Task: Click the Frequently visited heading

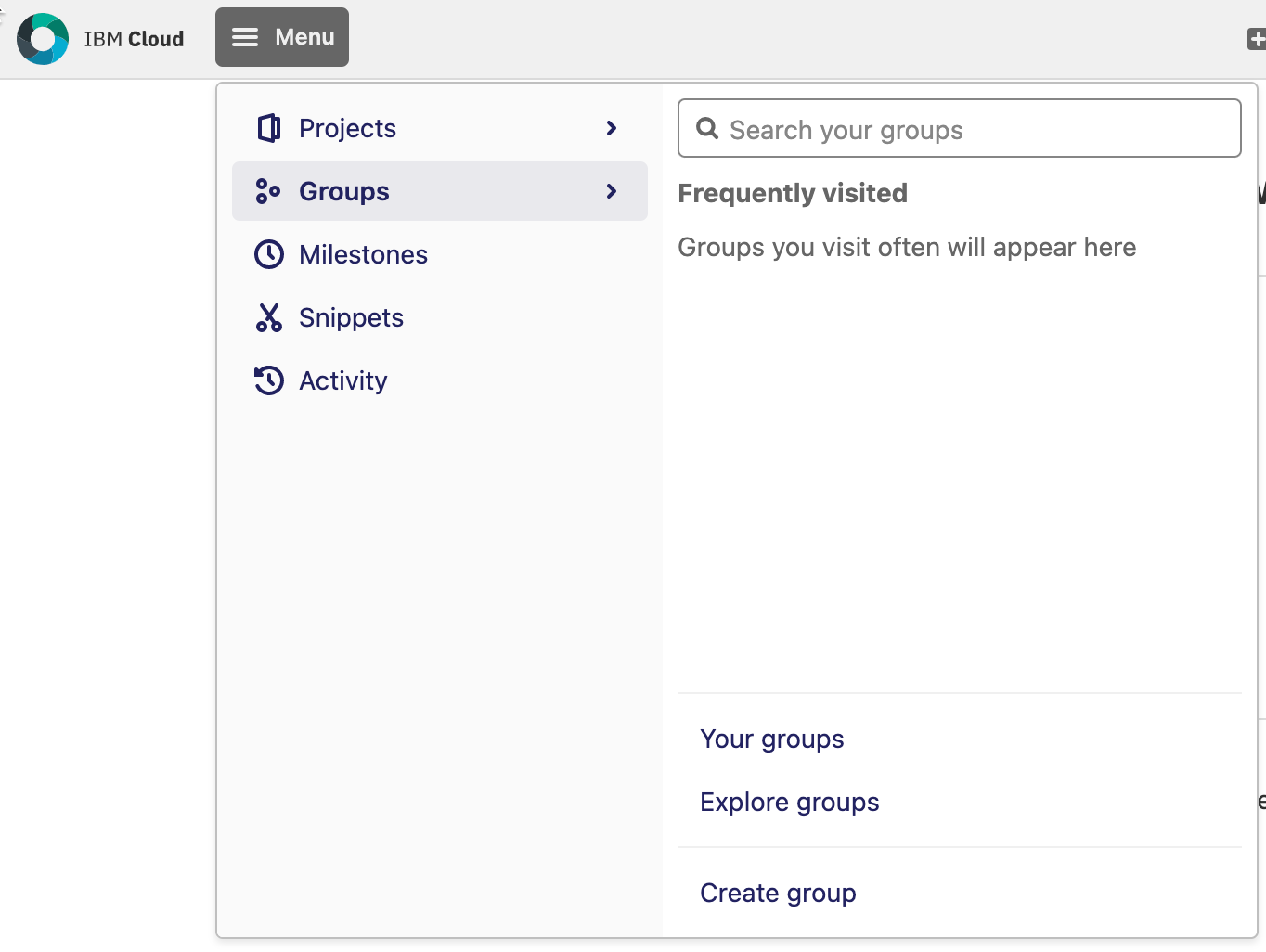Action: click(x=793, y=193)
